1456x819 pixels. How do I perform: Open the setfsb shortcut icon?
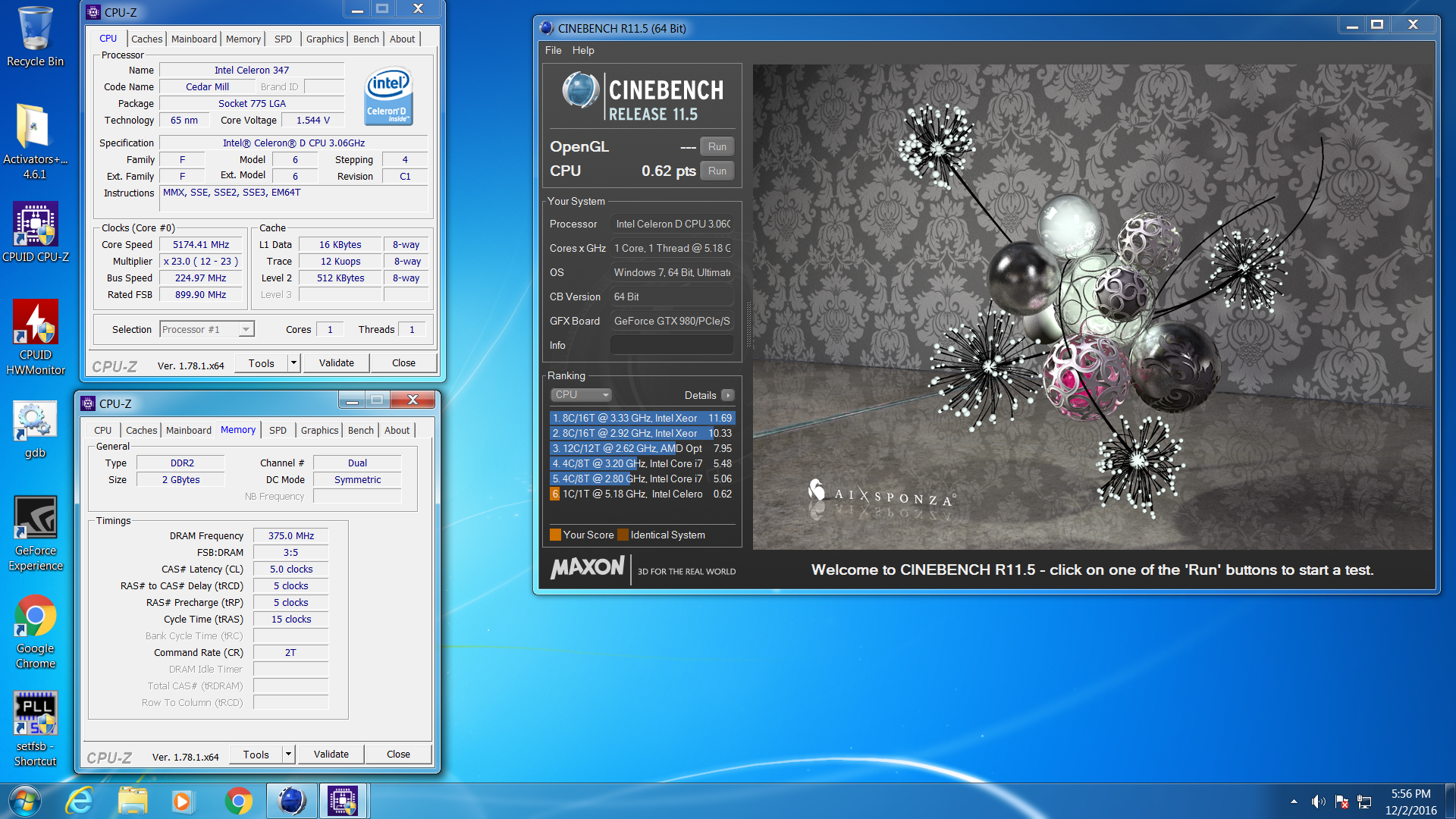(x=35, y=729)
